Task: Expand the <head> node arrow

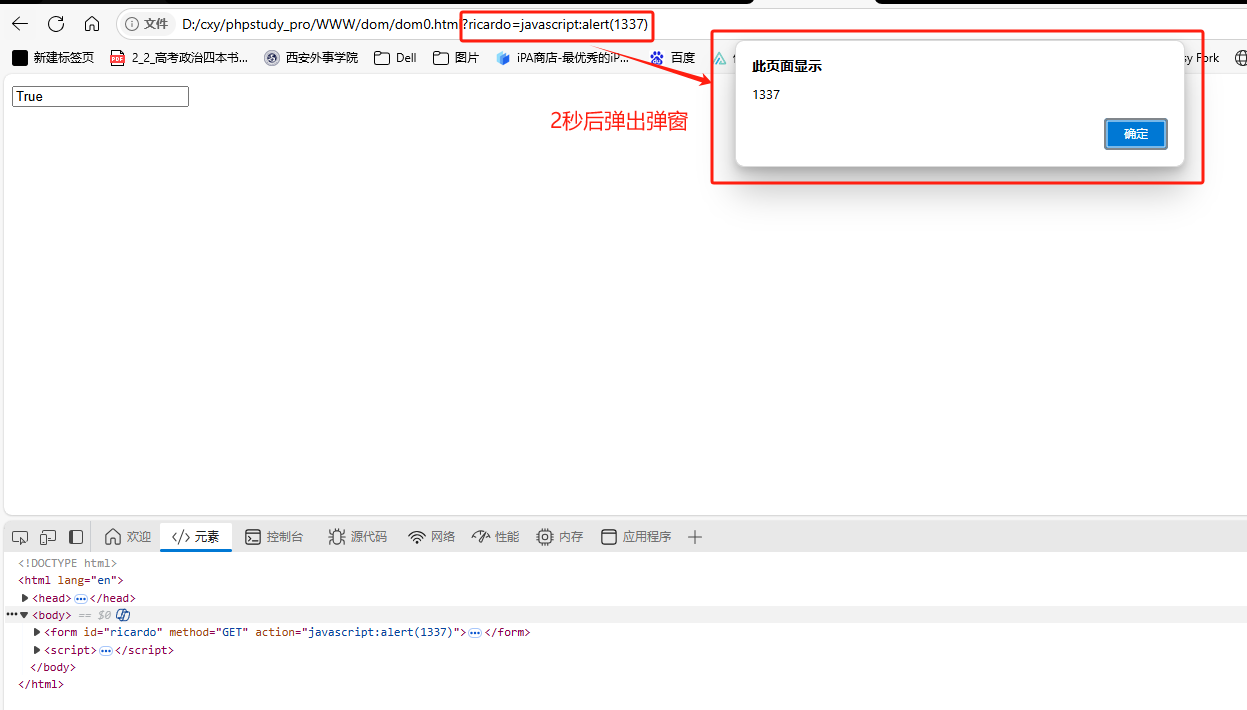Action: (25, 598)
